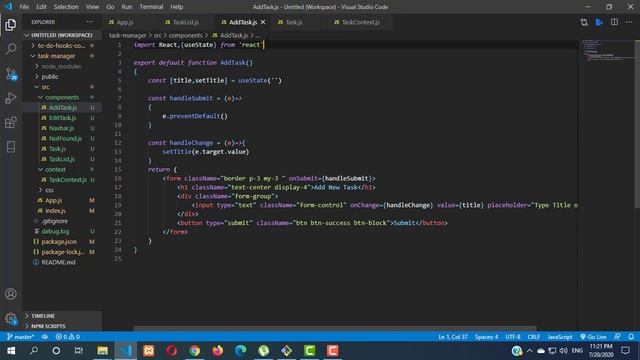Open EditTask.js in the file tree
Screen dimensions: 640x360
click(x=62, y=118)
